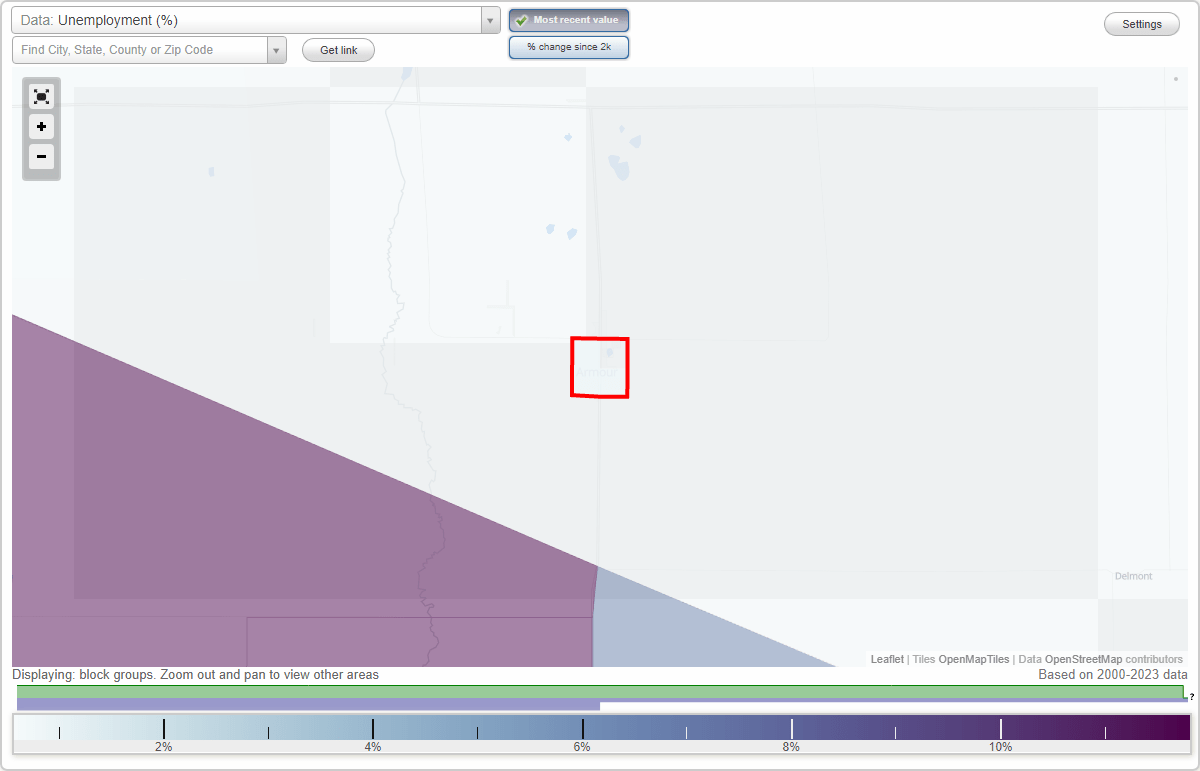This screenshot has width=1200, height=771.
Task: Click the green checkmark on Most recent value
Action: pyautogui.click(x=522, y=19)
